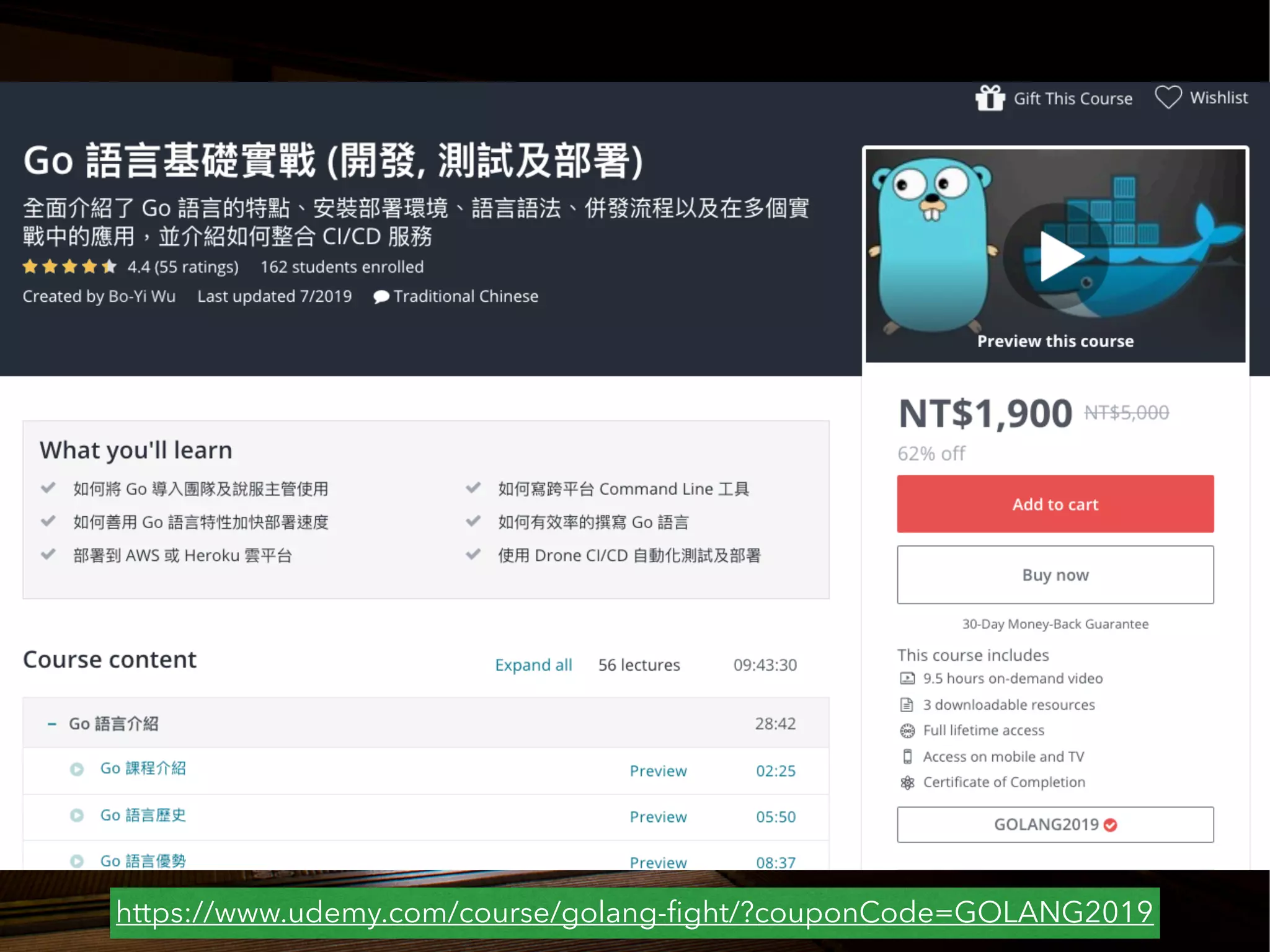This screenshot has width=1270, height=952.
Task: Preview the Go 課程介紹 lecture
Action: pos(658,771)
